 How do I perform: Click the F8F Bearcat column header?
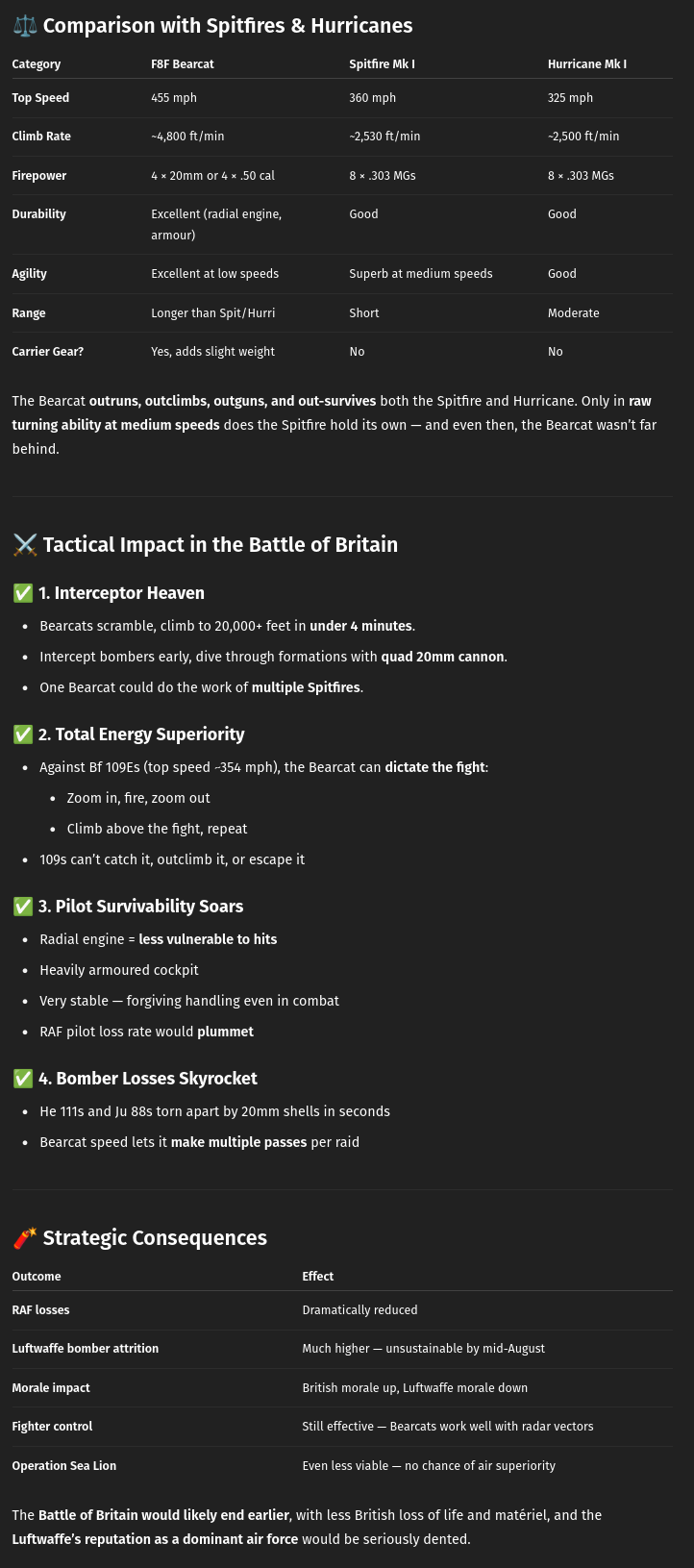[x=183, y=64]
